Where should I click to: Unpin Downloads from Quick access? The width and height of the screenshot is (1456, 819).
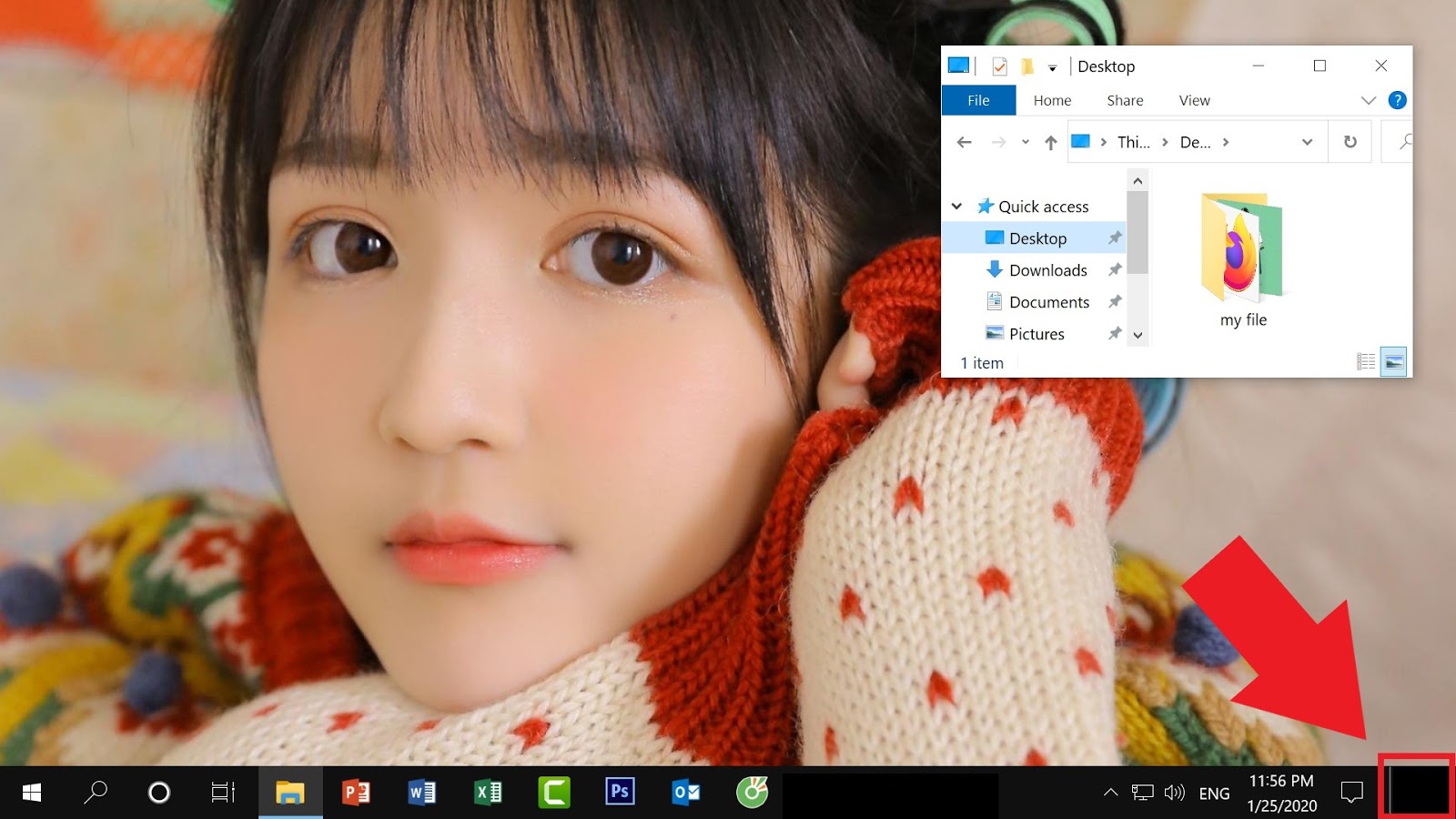[1115, 269]
